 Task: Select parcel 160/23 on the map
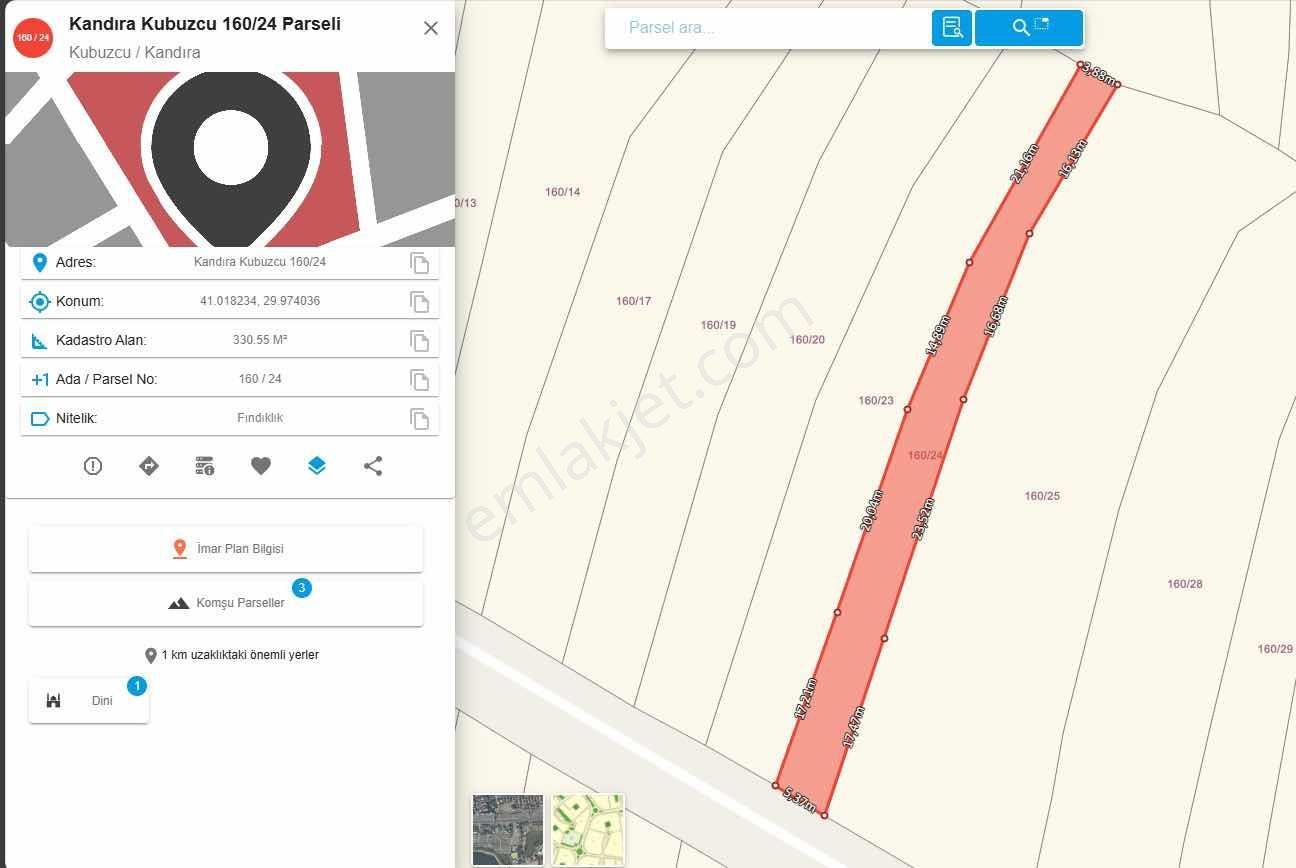coord(876,401)
